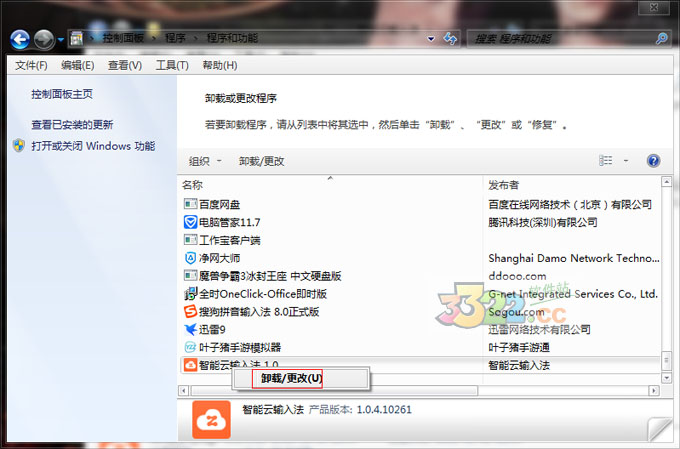
Task: Open the 帮助(H) menu
Action: [x=220, y=66]
